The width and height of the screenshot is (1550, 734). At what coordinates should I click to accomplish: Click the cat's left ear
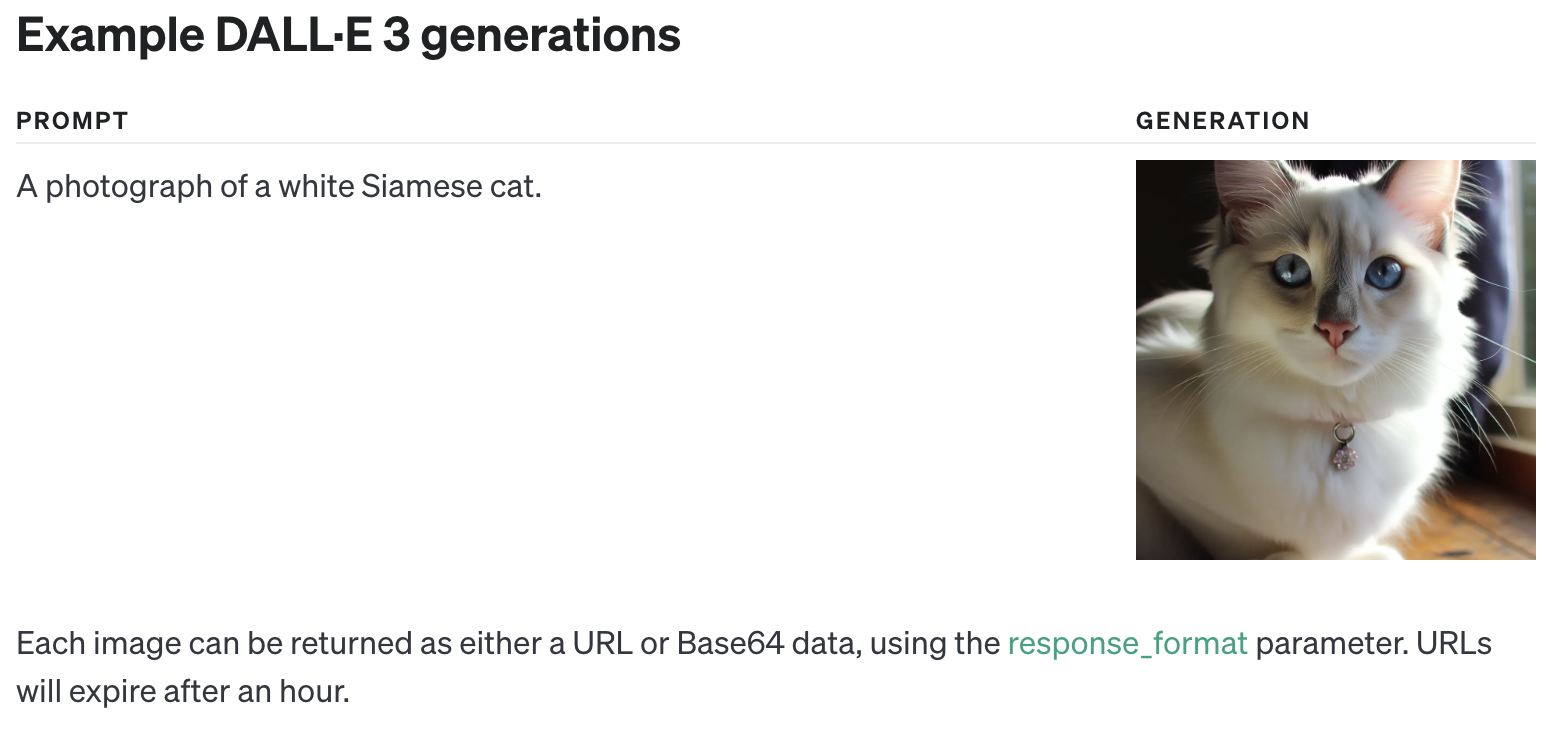pyautogui.click(x=1246, y=190)
